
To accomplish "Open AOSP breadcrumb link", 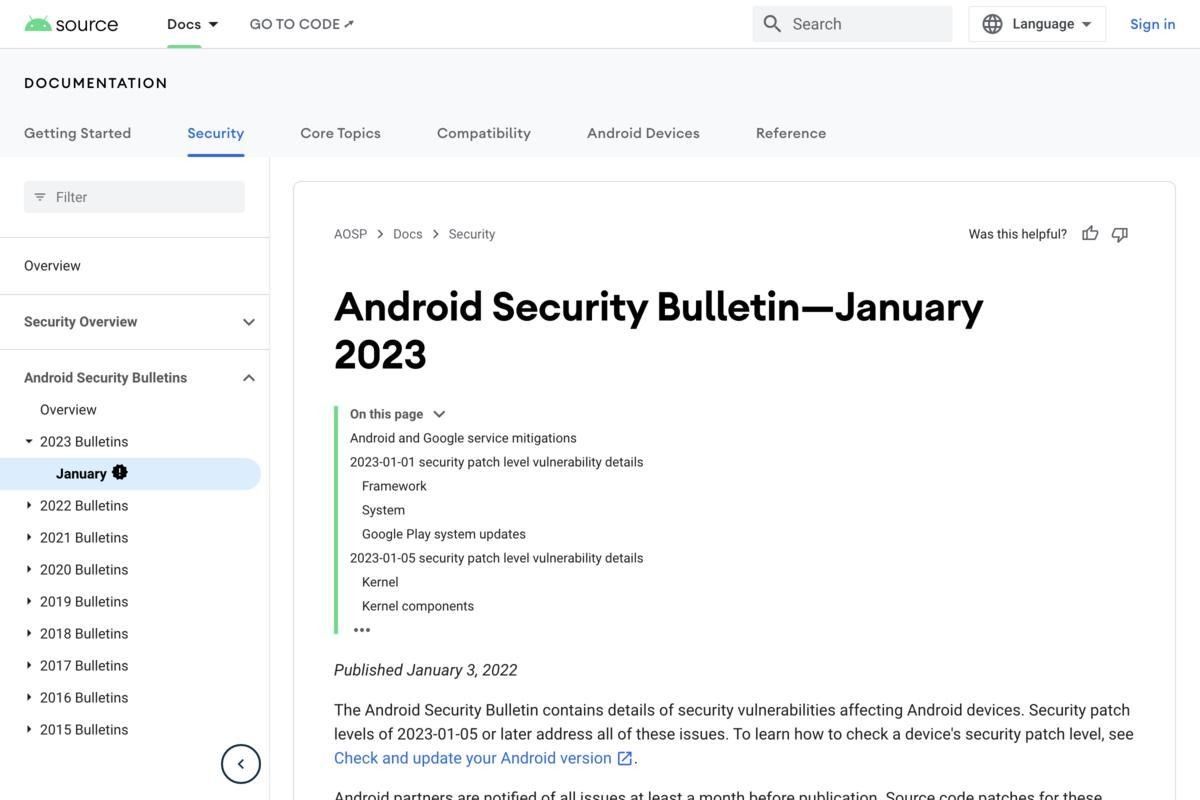I will [350, 234].
